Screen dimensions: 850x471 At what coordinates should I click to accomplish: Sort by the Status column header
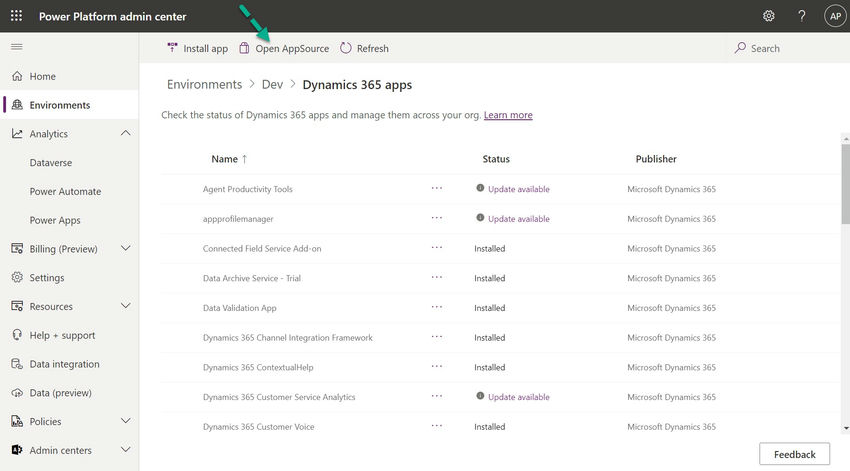click(496, 159)
